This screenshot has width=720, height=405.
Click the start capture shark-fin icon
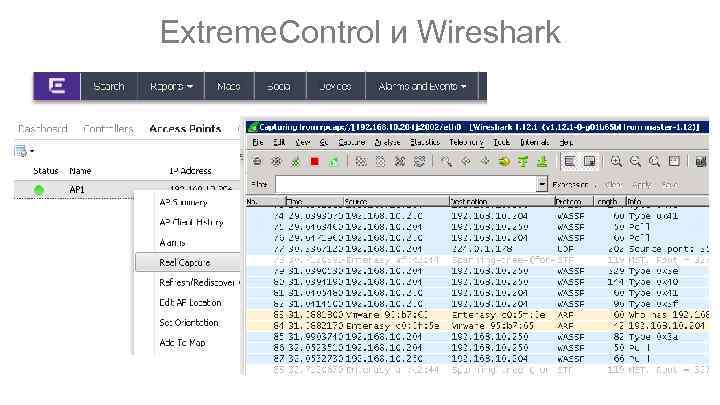pos(295,162)
